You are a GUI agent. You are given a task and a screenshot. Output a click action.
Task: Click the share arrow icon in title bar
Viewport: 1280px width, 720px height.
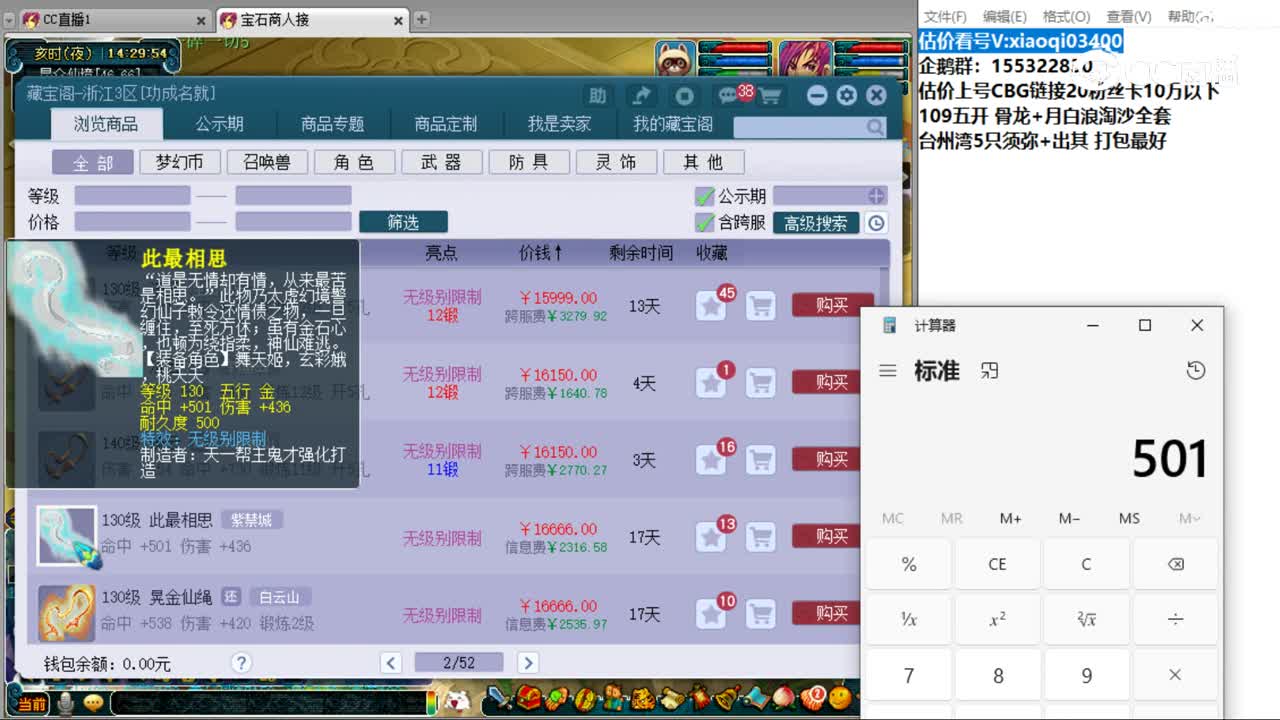641,95
